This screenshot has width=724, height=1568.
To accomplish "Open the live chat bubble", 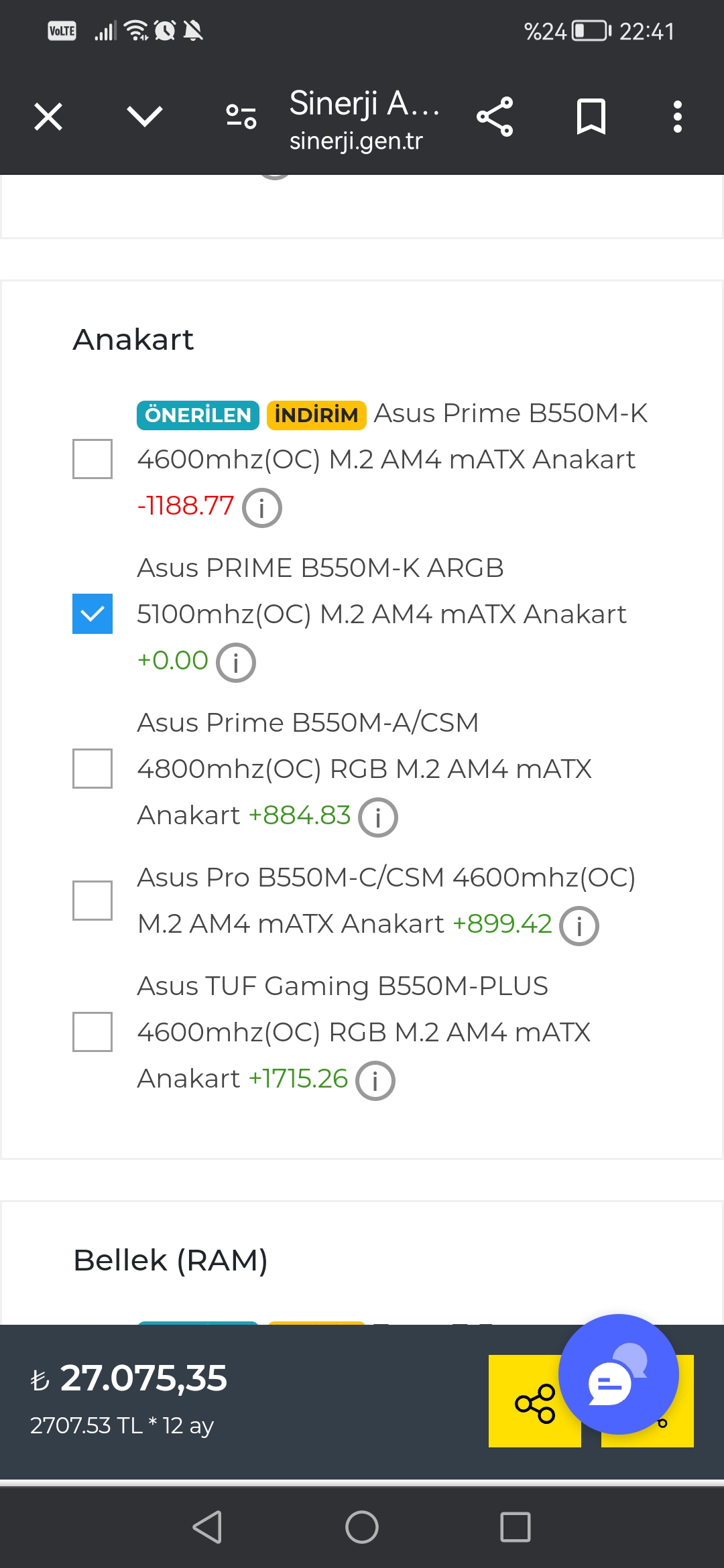I will coord(618,1374).
